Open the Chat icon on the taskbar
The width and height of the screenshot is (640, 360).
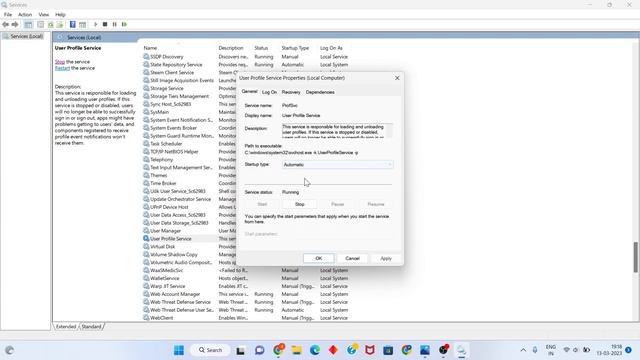click(260, 350)
